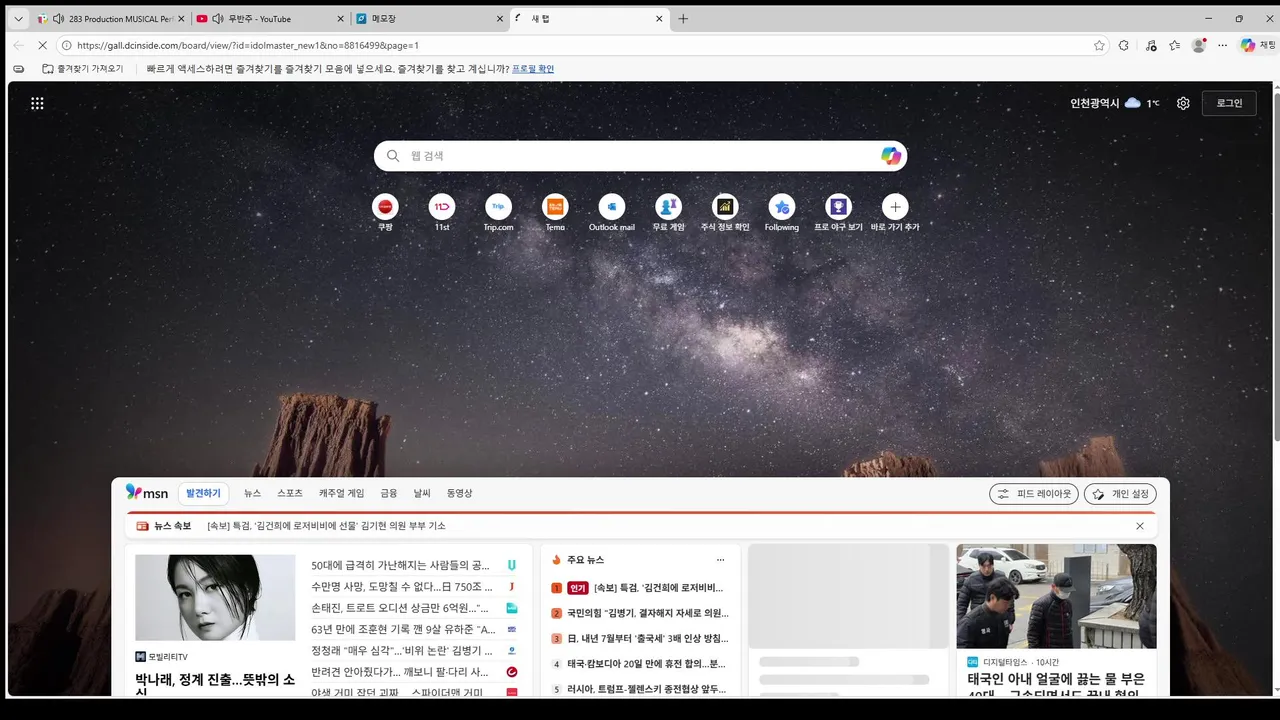Open headline '63년 만에 조훈현 기록 깬 9살 유하준'
1280x720 pixels.
(403, 630)
